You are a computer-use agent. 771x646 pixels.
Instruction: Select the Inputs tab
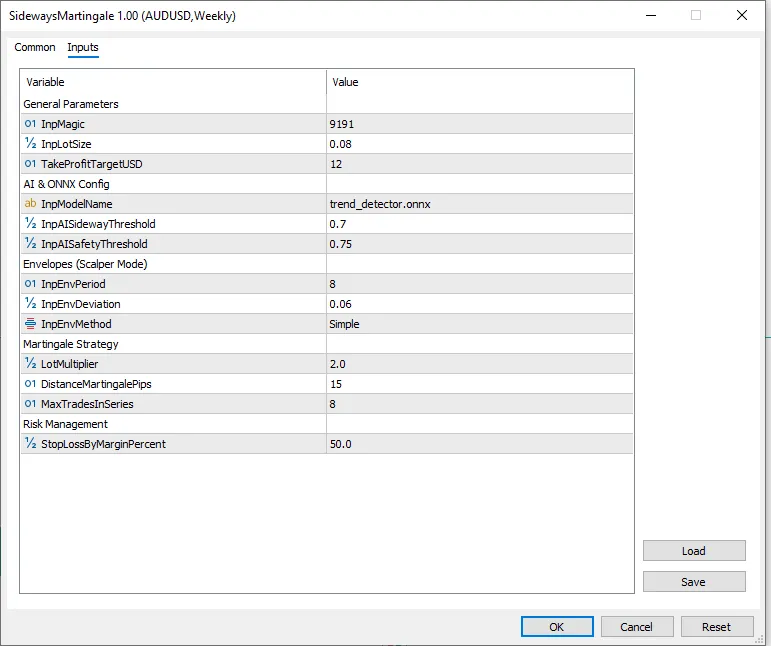pyautogui.click(x=83, y=48)
